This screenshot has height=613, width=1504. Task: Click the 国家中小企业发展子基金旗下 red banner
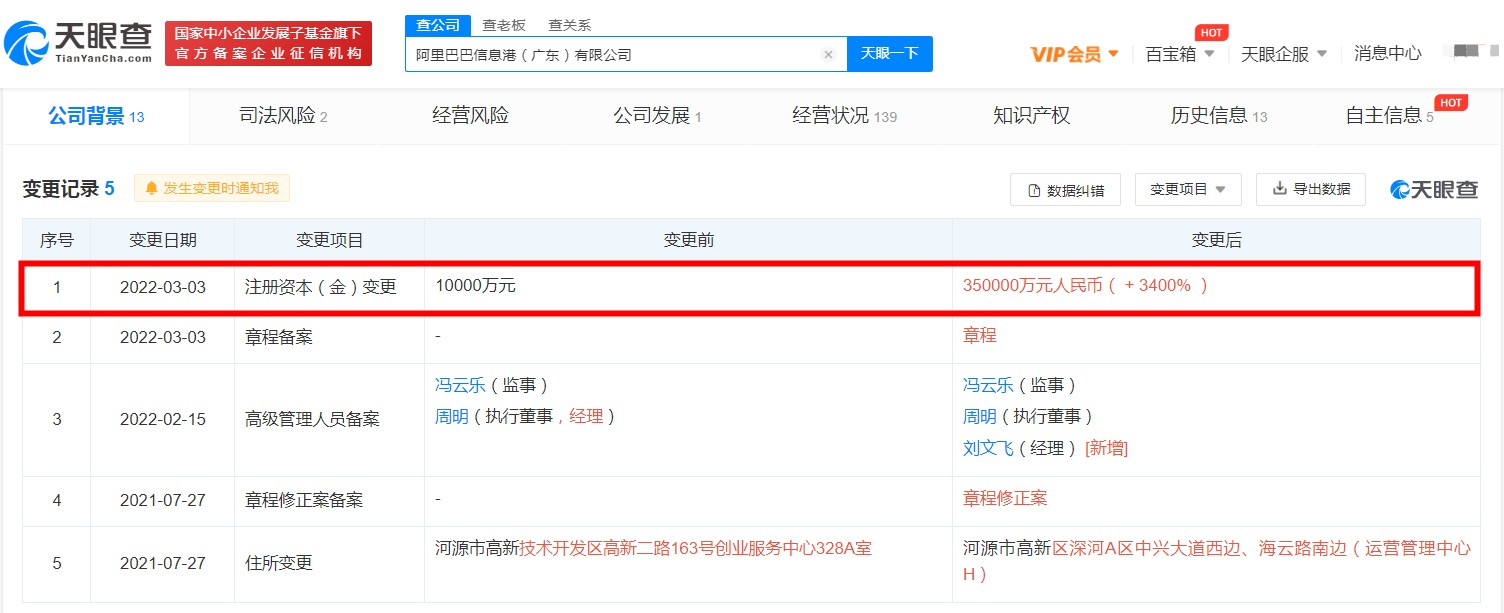click(268, 44)
